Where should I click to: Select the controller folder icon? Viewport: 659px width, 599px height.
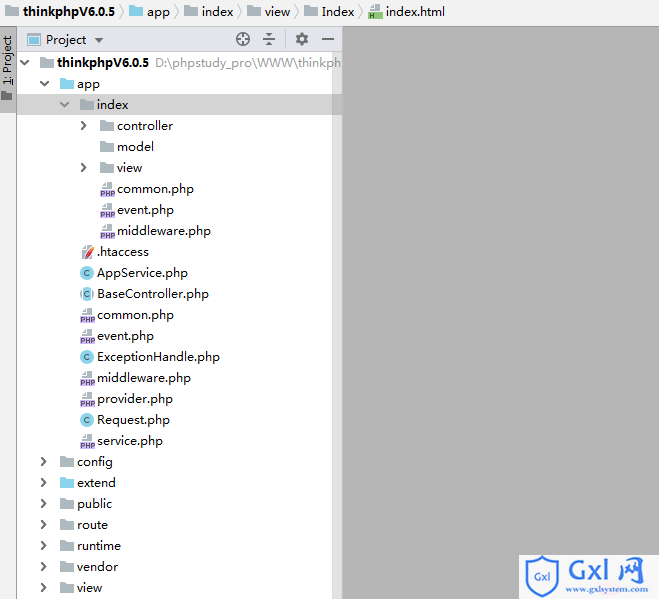[107, 126]
